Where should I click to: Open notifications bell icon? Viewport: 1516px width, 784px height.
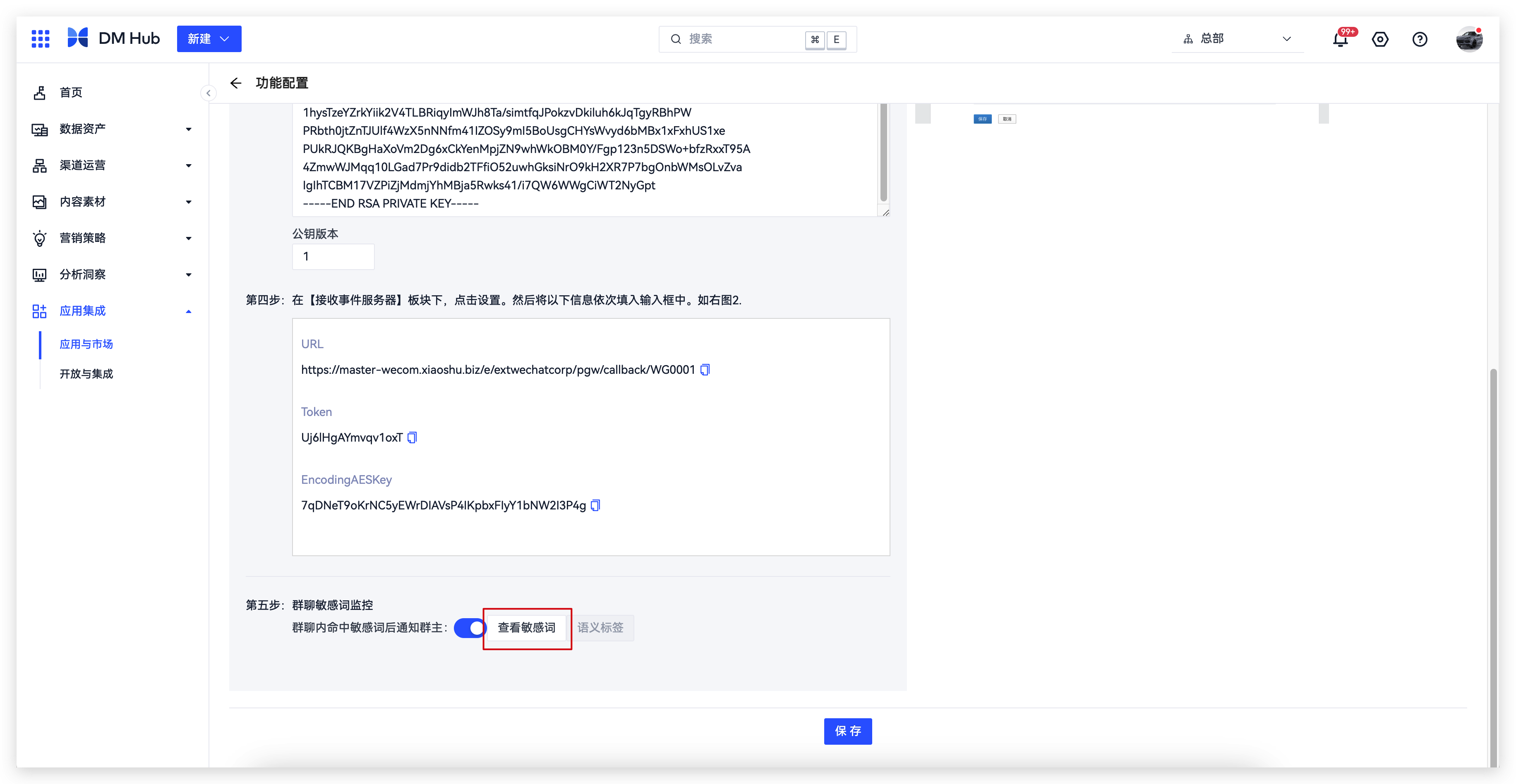[1340, 39]
